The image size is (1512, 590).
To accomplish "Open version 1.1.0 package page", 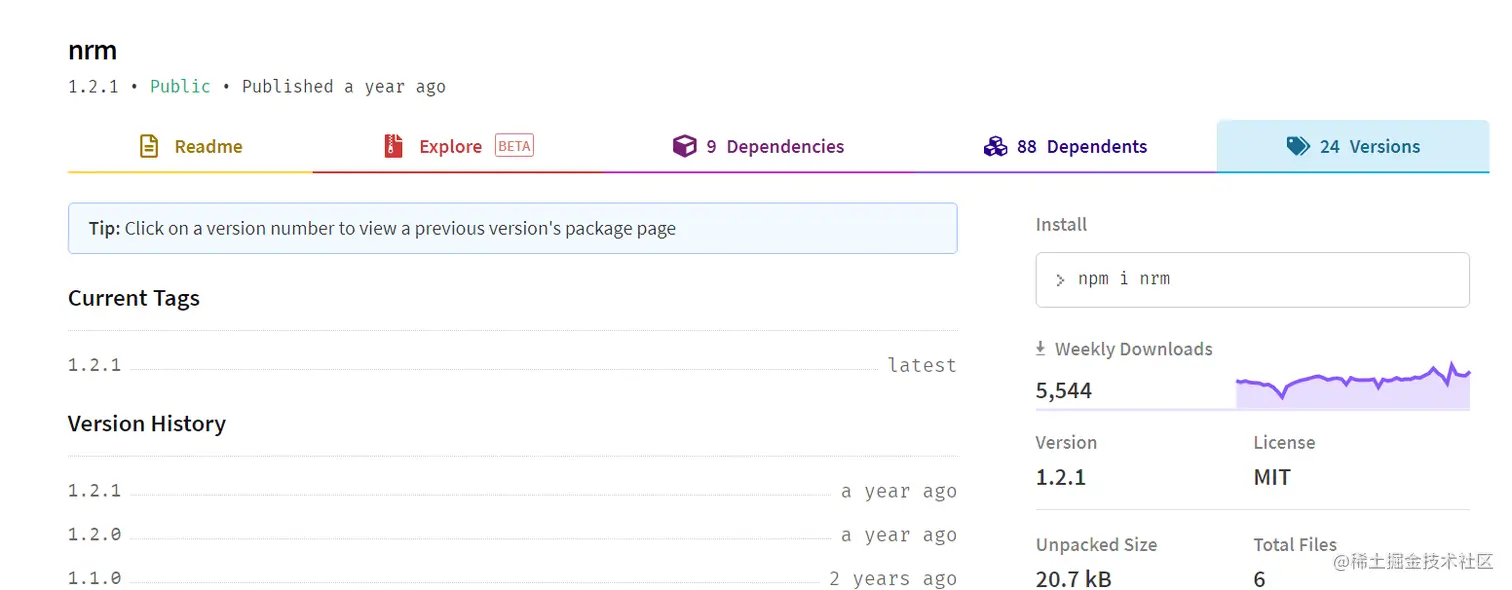I will 94,579.
